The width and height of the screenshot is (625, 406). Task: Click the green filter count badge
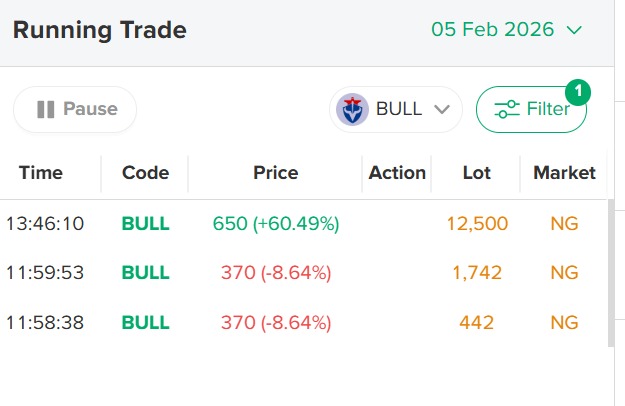[x=578, y=93]
